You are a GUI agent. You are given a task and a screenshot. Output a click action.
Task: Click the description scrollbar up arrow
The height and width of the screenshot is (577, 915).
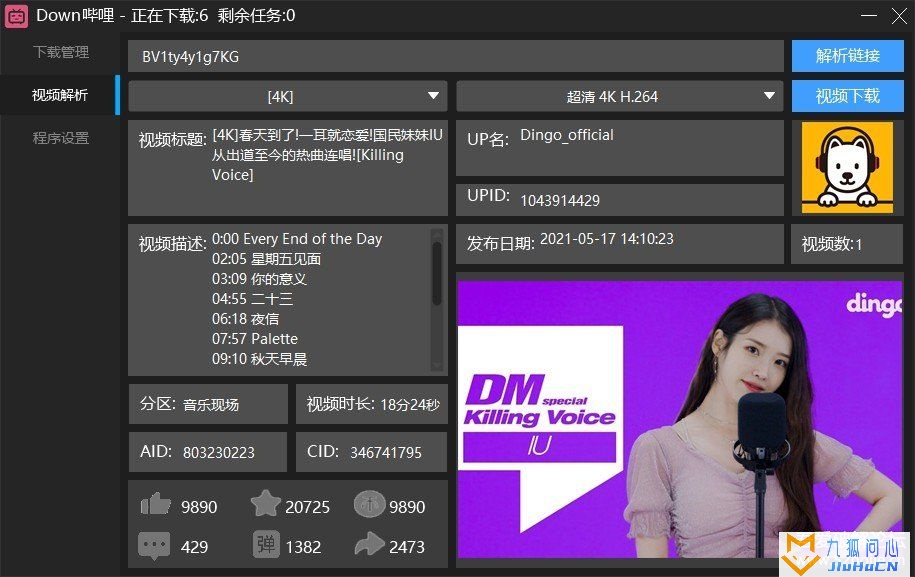(436, 233)
